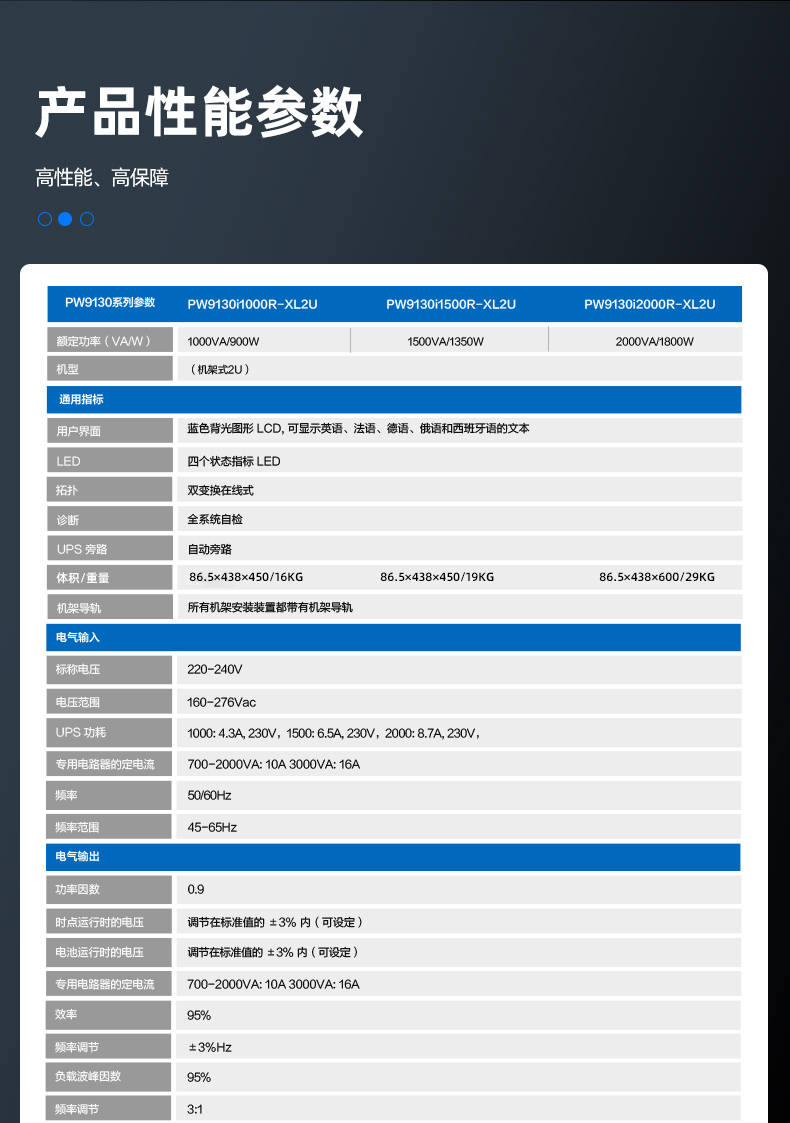Select the filled blue carousel dot

click(65, 219)
